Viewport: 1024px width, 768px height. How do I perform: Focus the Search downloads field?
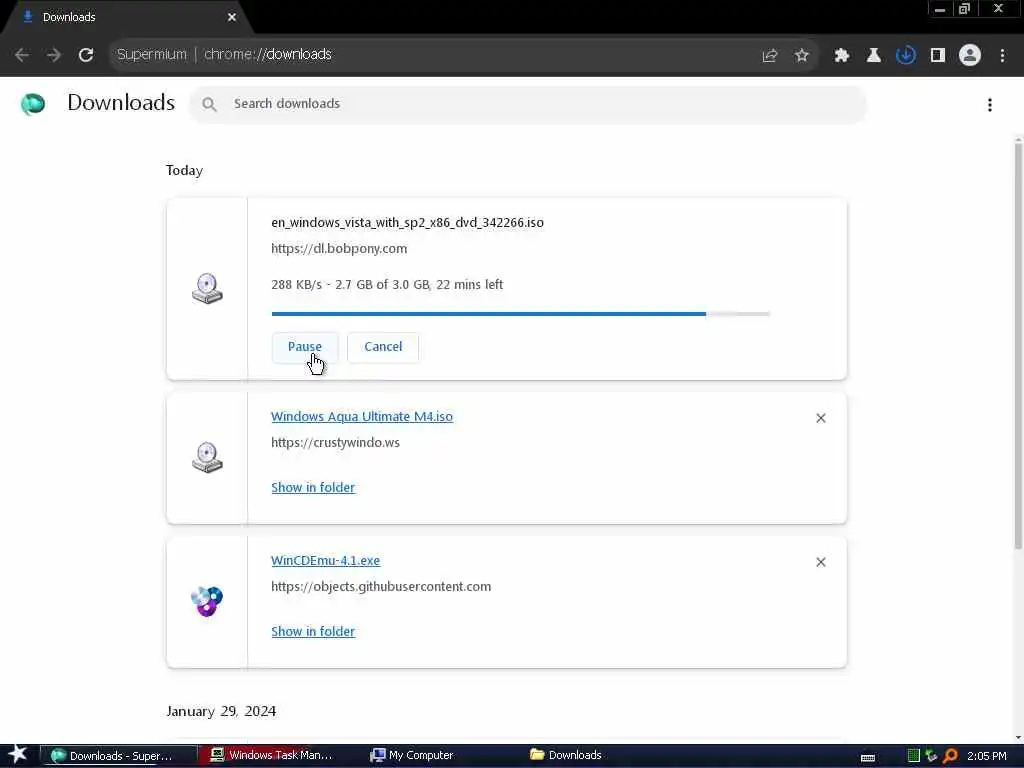coord(528,104)
